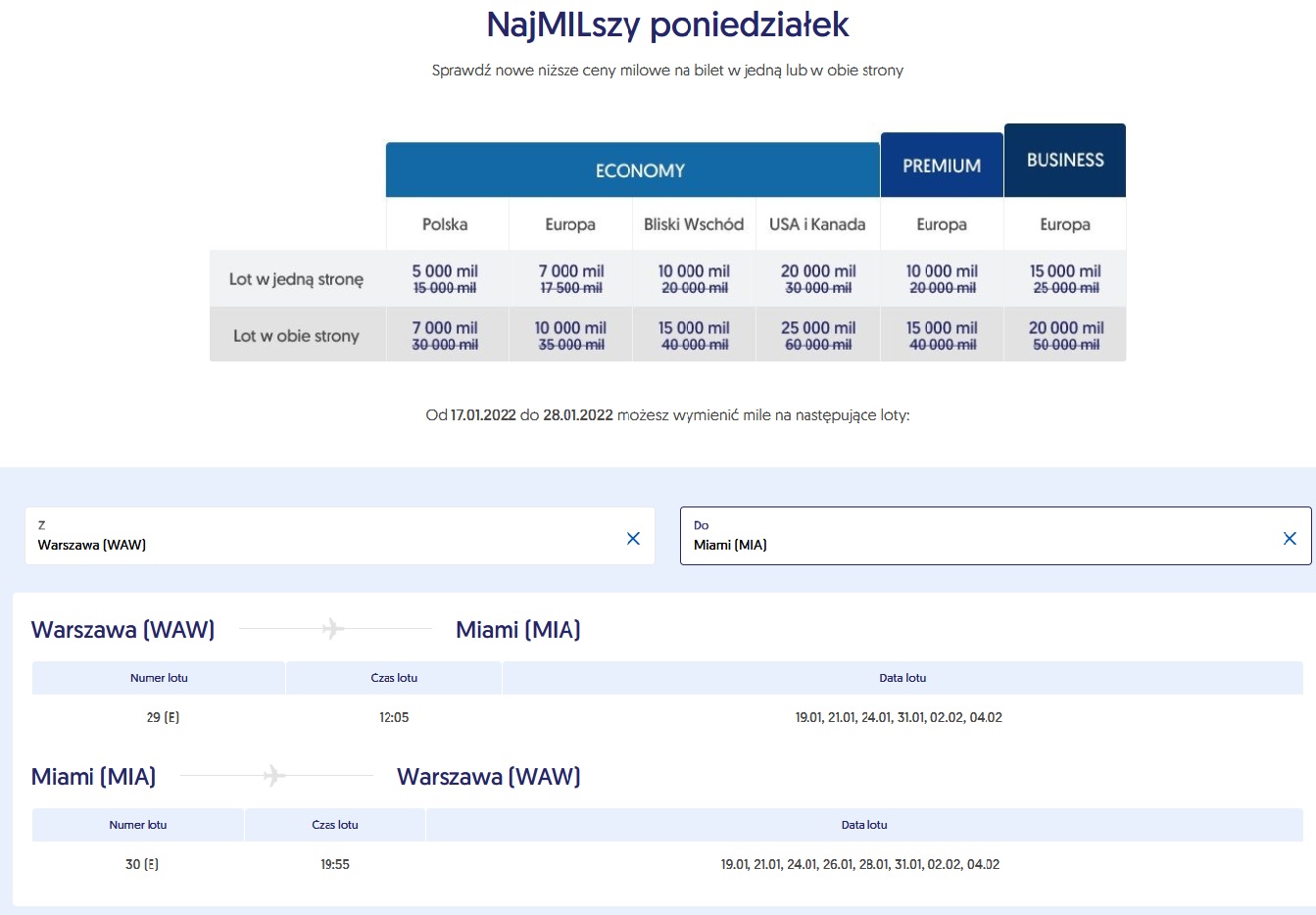Click the BUSINESS table header
The height and width of the screenshot is (915, 1316).
1065,161
